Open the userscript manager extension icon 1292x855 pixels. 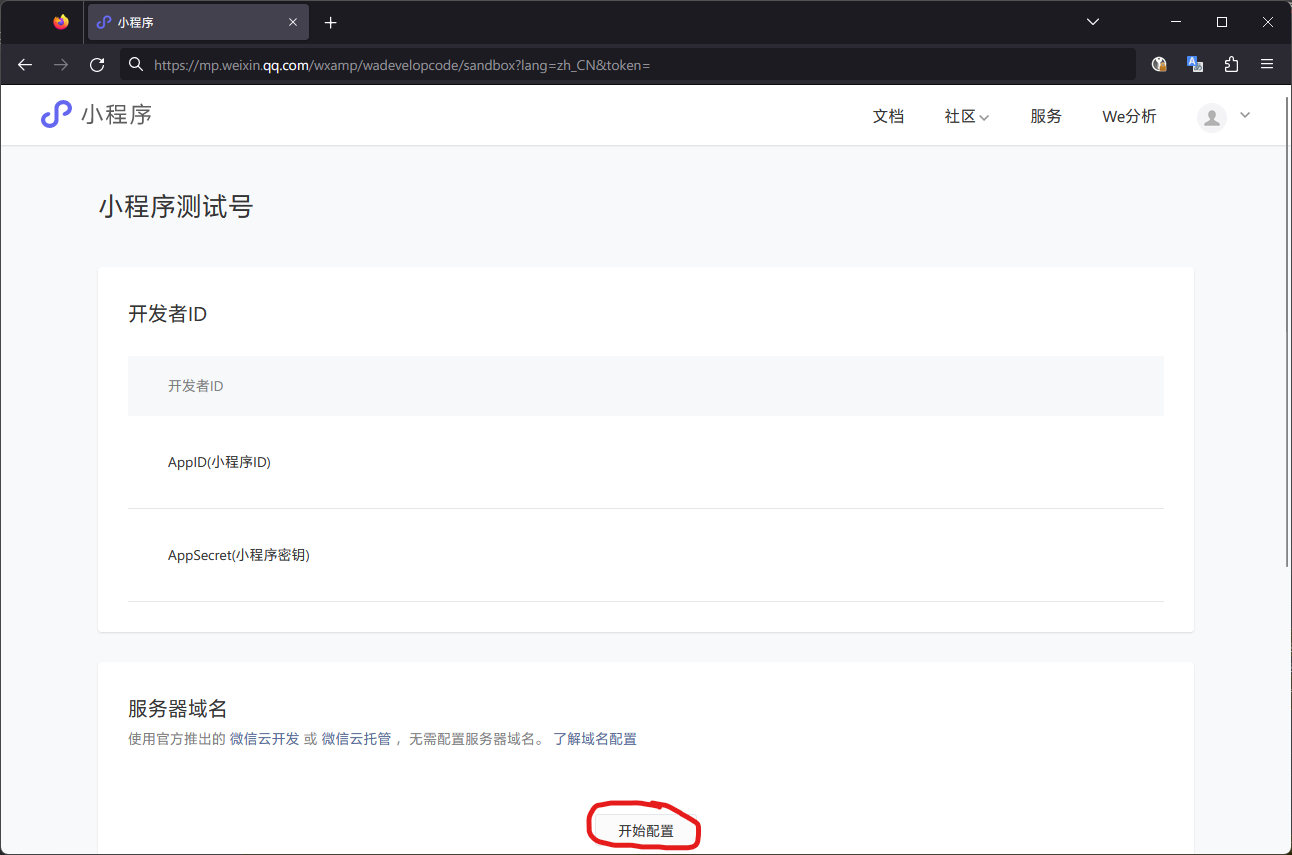coord(1159,64)
